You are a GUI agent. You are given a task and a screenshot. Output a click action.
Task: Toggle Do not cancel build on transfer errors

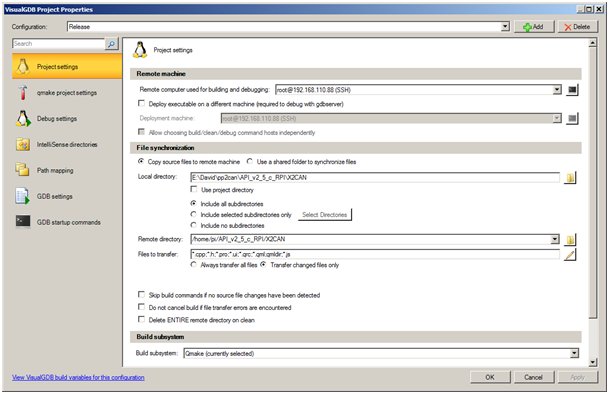coord(141,307)
